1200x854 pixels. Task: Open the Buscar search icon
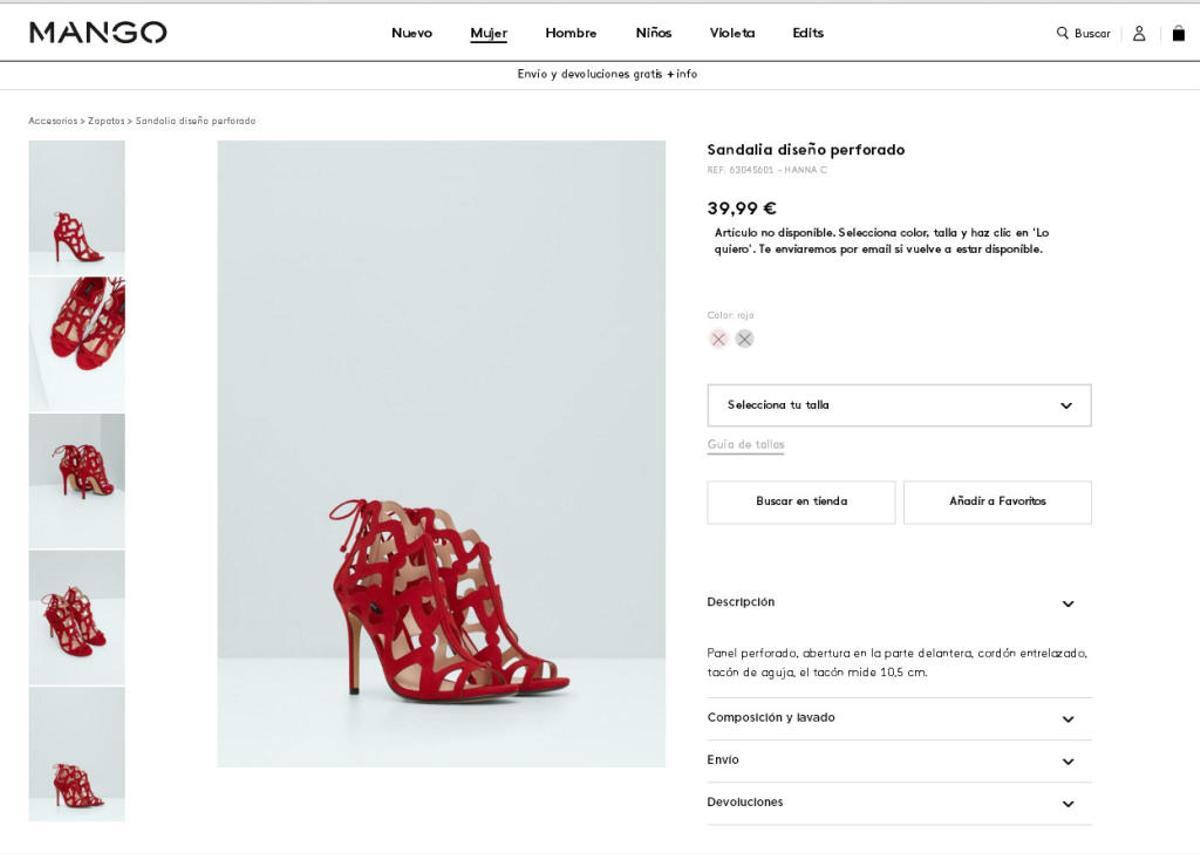click(1086, 33)
